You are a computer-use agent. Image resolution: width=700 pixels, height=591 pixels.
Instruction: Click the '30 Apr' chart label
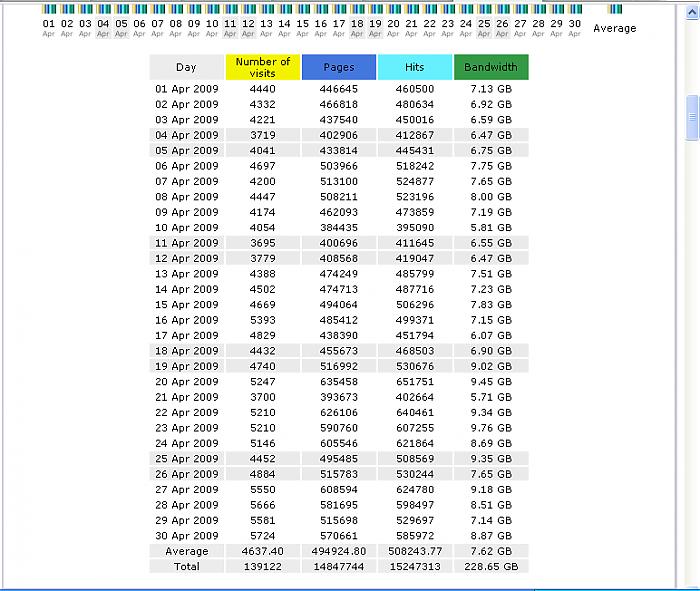[575, 28]
